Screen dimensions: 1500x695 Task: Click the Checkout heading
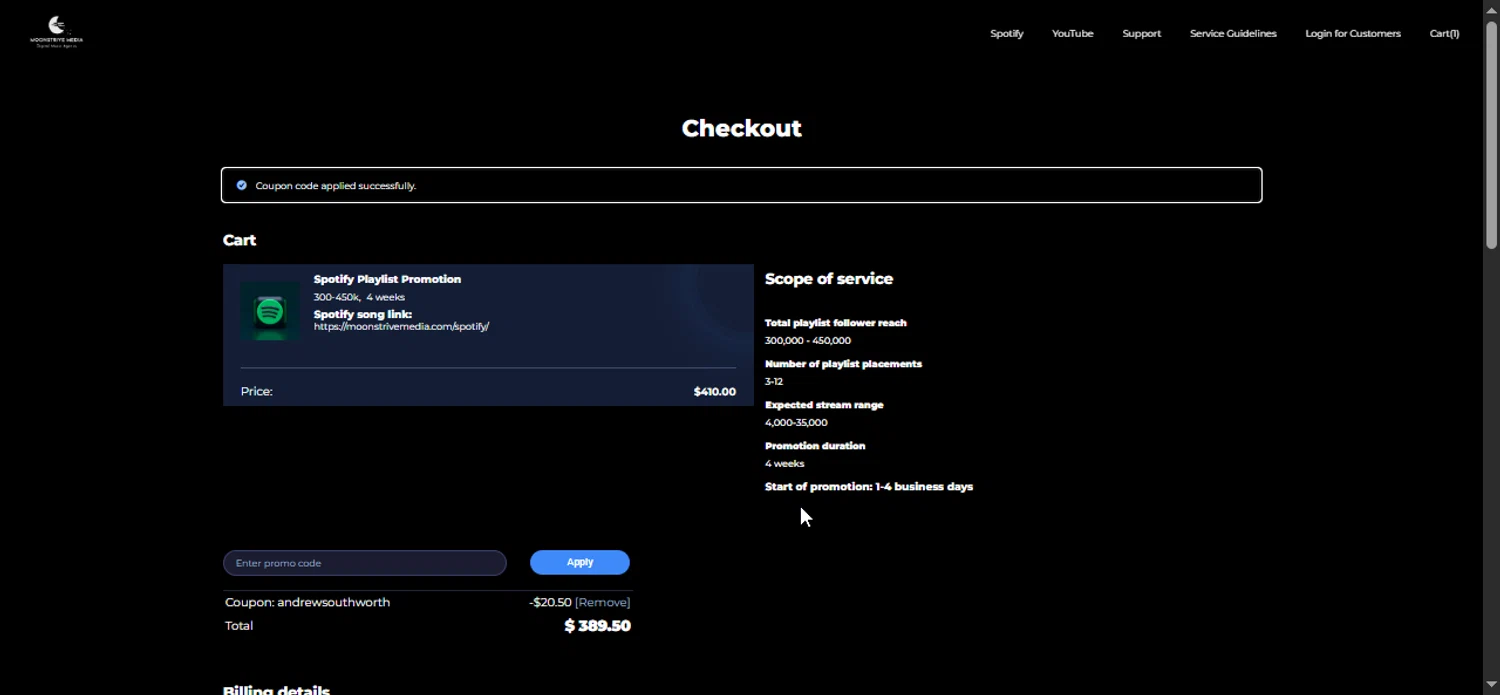[741, 128]
